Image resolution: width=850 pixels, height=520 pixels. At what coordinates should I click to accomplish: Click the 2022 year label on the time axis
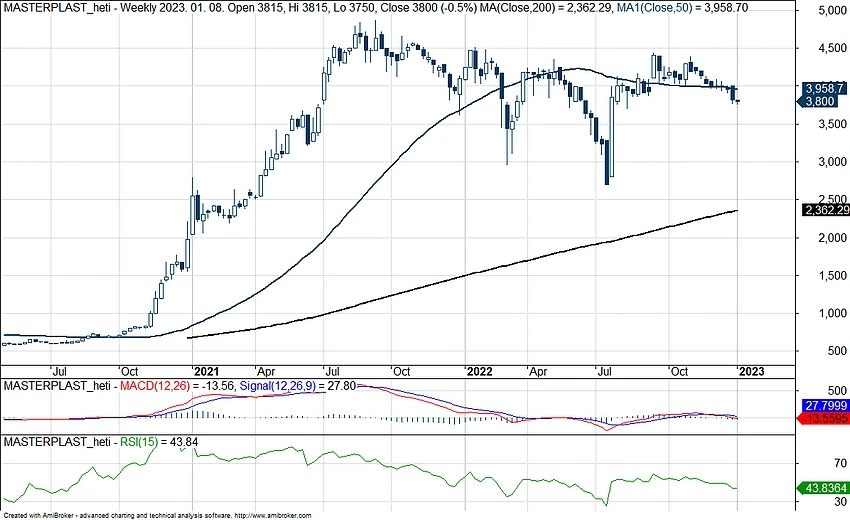[x=480, y=371]
